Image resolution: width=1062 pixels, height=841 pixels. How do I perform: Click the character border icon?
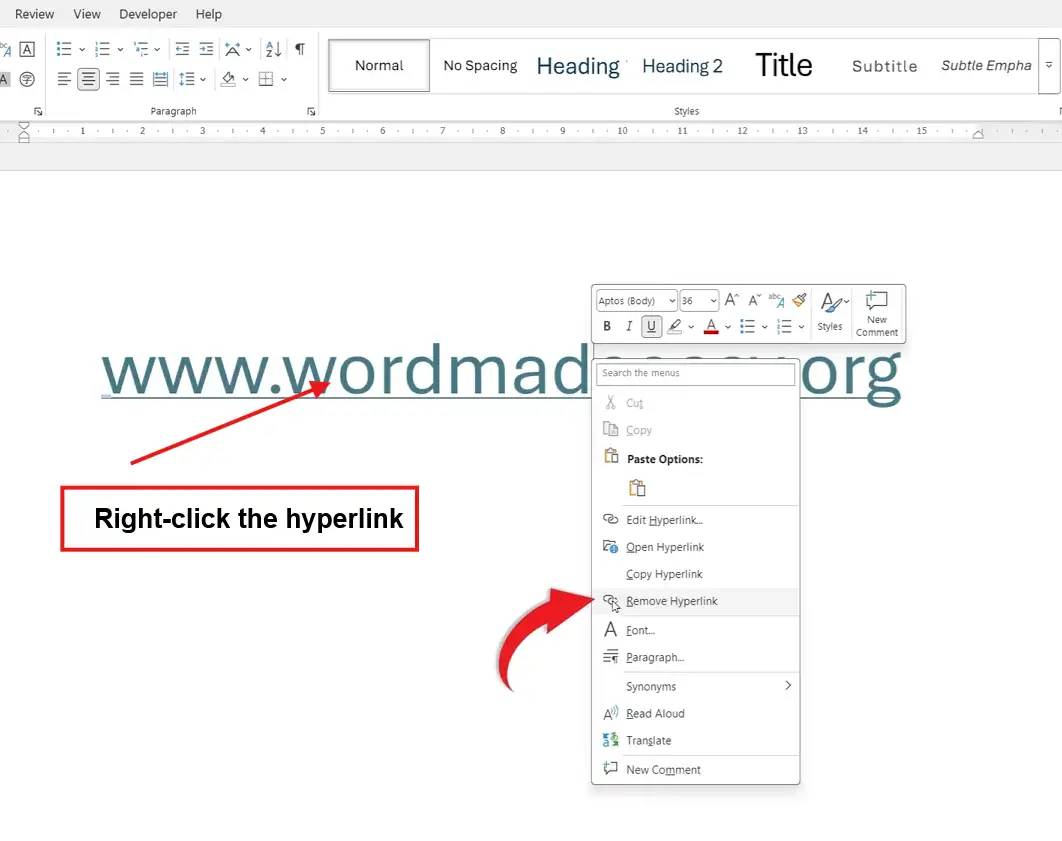[x=27, y=49]
